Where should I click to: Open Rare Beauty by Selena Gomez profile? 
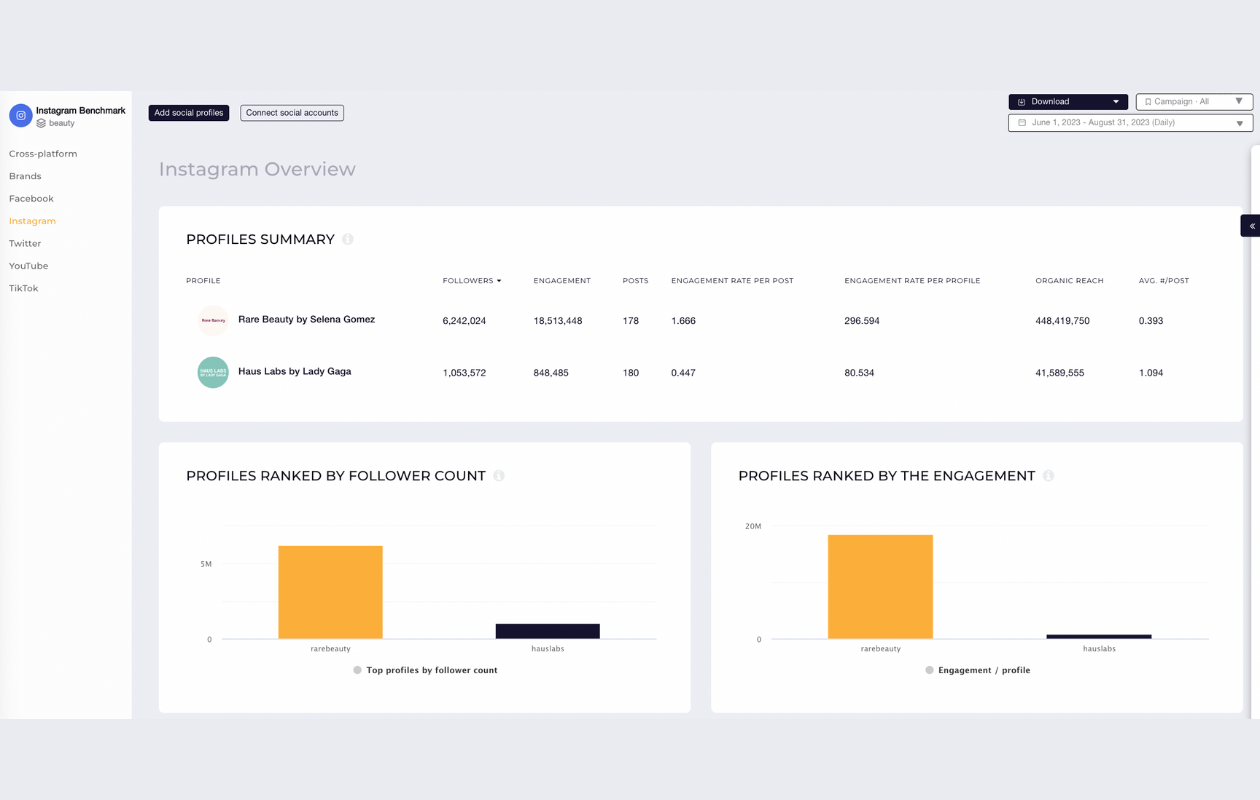(x=306, y=320)
